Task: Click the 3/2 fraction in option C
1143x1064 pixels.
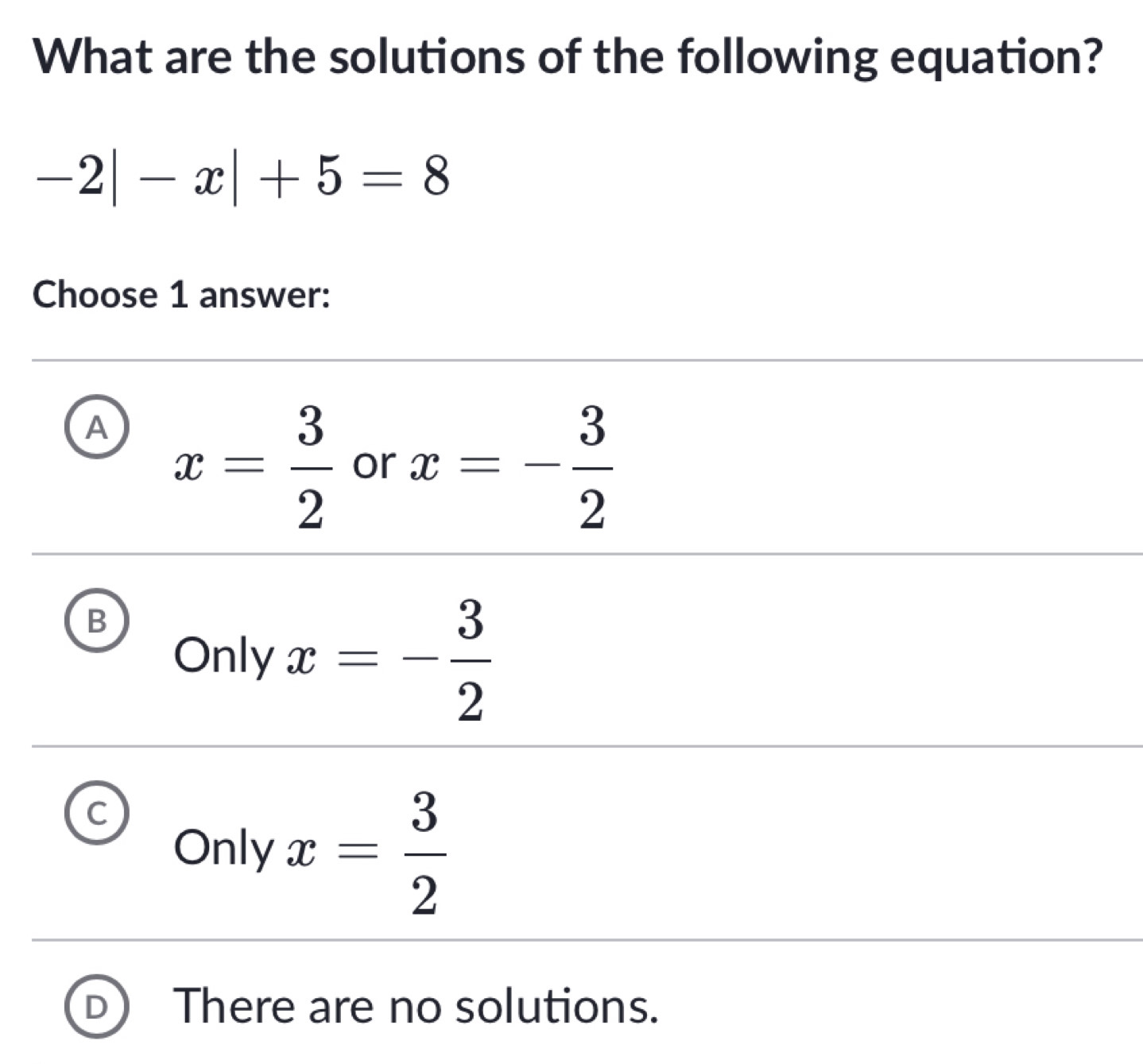Action: coord(424,853)
